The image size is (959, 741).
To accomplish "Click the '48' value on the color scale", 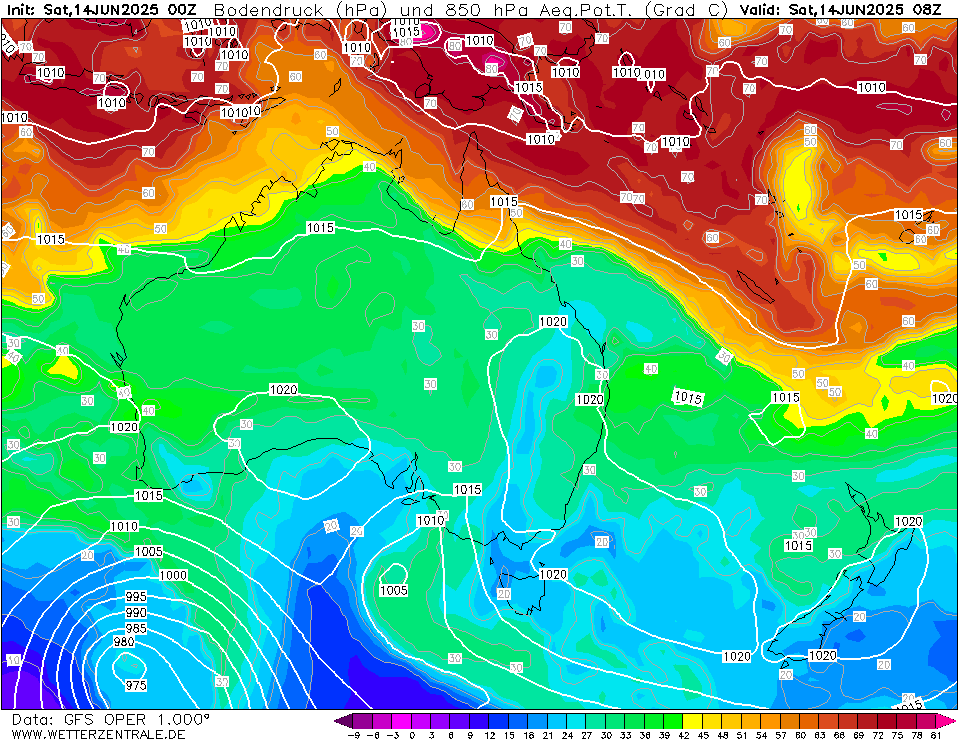I will click(722, 735).
